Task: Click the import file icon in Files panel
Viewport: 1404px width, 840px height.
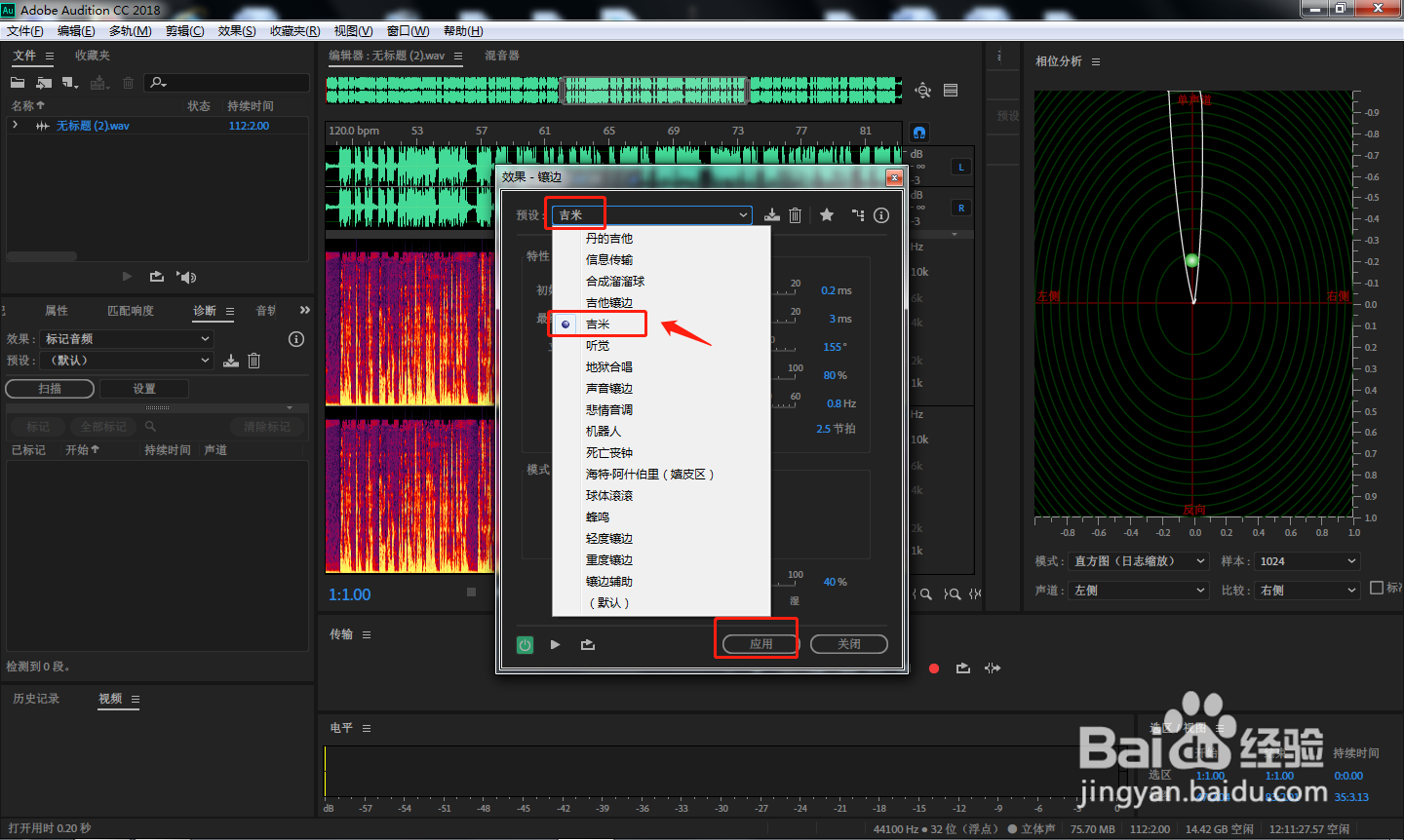Action: click(x=44, y=83)
